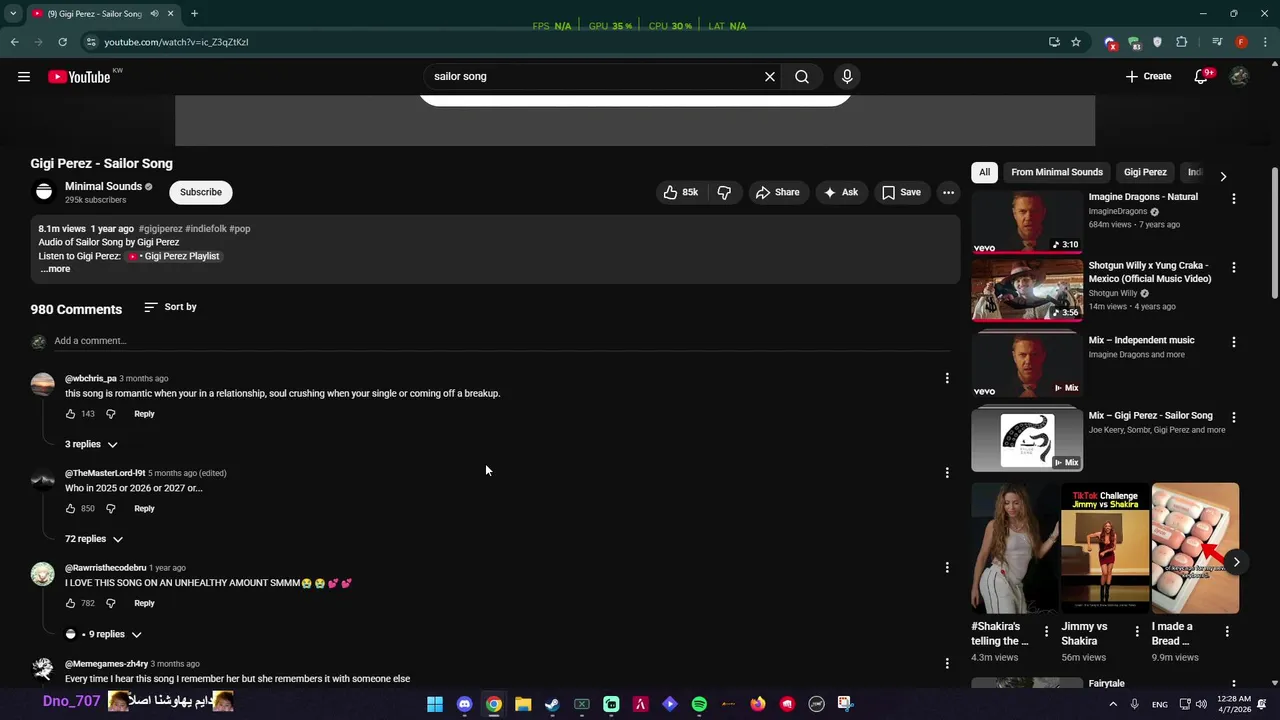
Task: Open a new Chrome tab
Action: (194, 14)
